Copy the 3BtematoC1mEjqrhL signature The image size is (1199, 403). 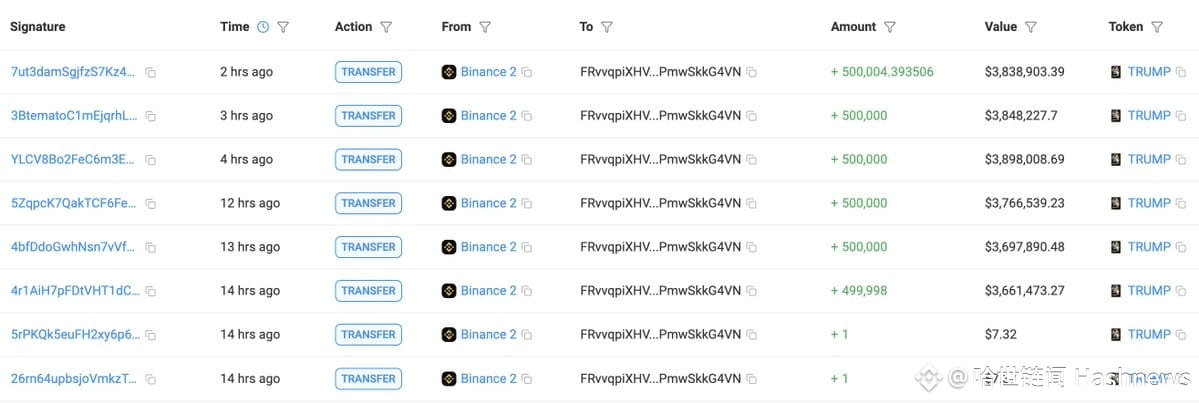tap(150, 116)
